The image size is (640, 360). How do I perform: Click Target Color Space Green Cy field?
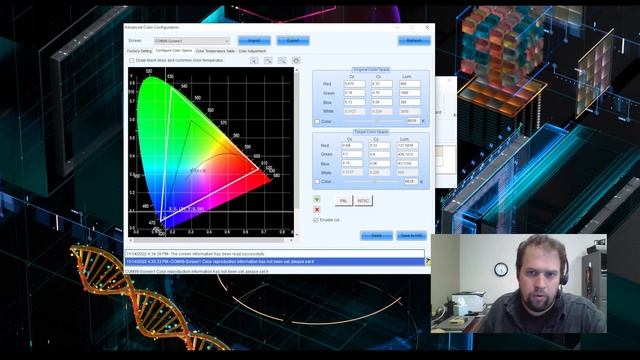tap(379, 154)
